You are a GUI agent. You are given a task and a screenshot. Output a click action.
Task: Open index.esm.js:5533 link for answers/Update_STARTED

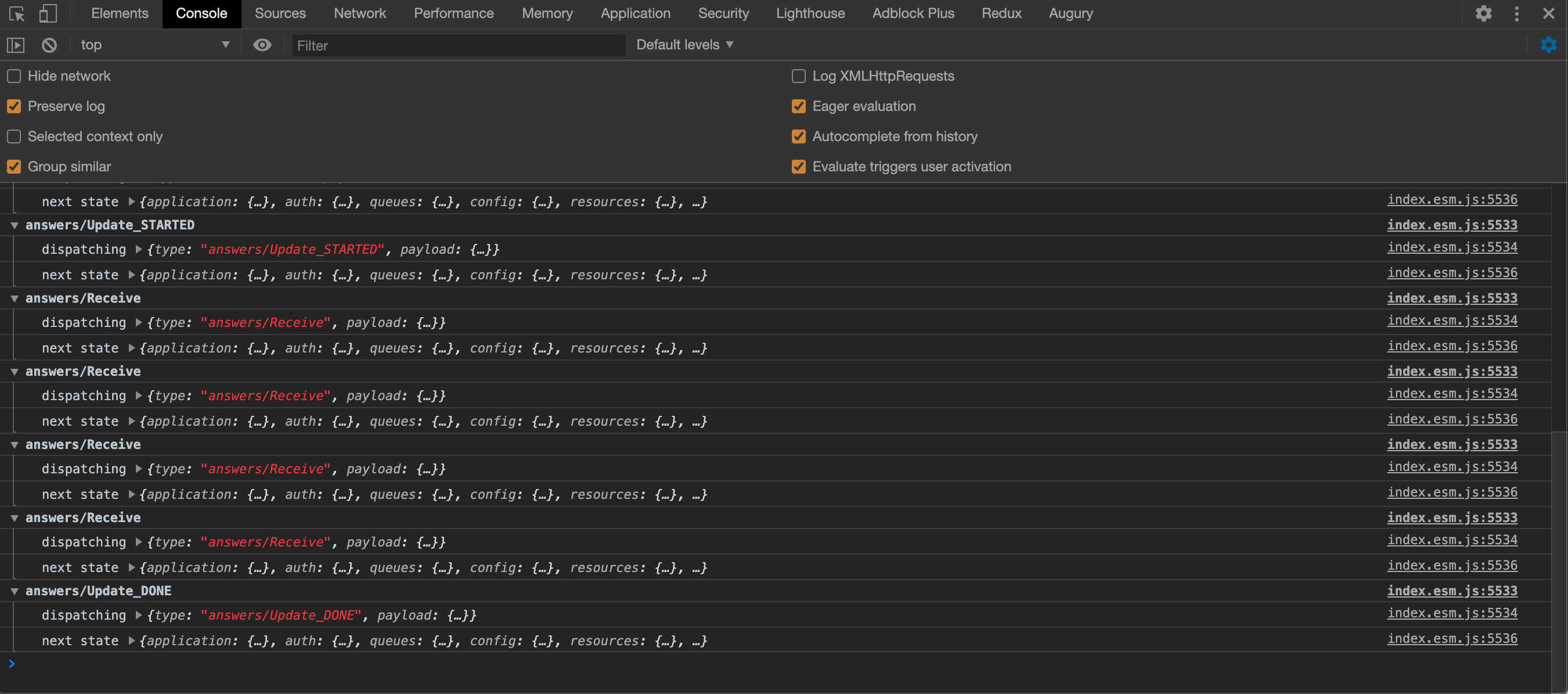click(1452, 225)
